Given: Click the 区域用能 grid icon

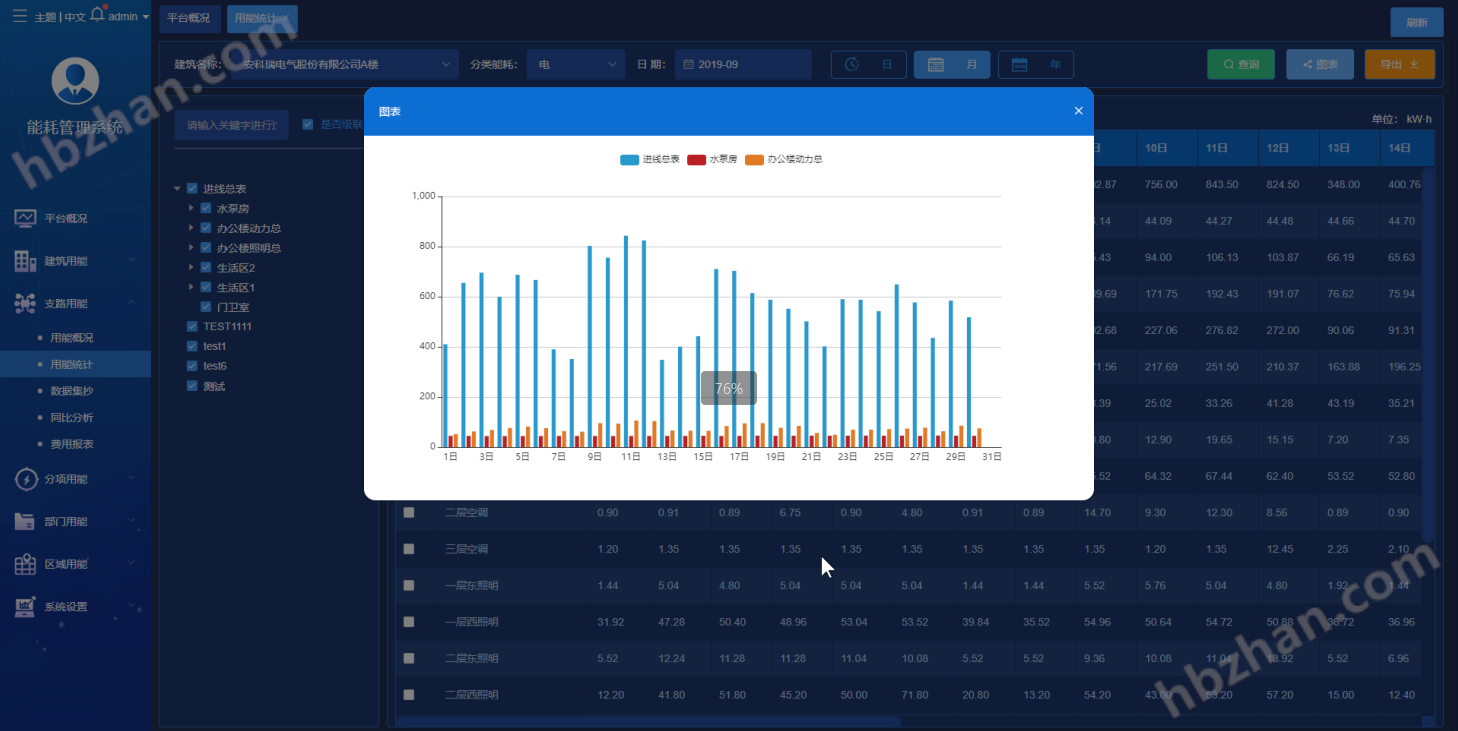Looking at the screenshot, I should [x=25, y=564].
